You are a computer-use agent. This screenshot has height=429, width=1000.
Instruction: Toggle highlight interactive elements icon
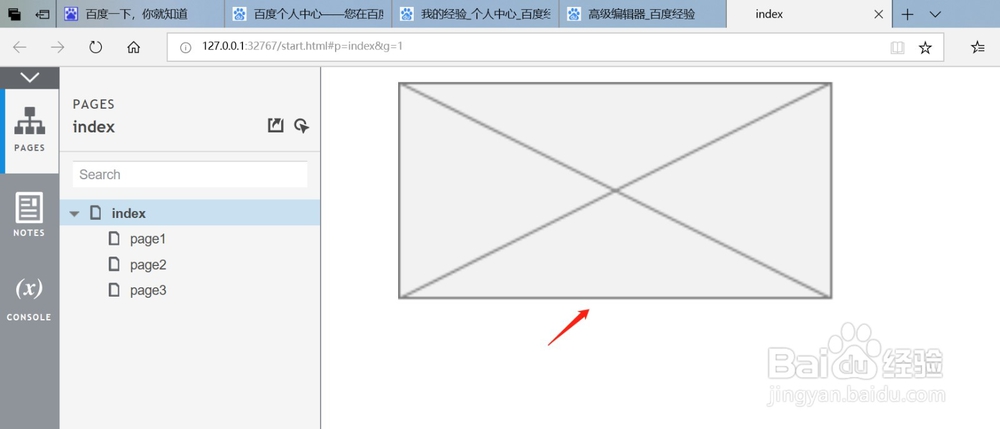click(302, 126)
